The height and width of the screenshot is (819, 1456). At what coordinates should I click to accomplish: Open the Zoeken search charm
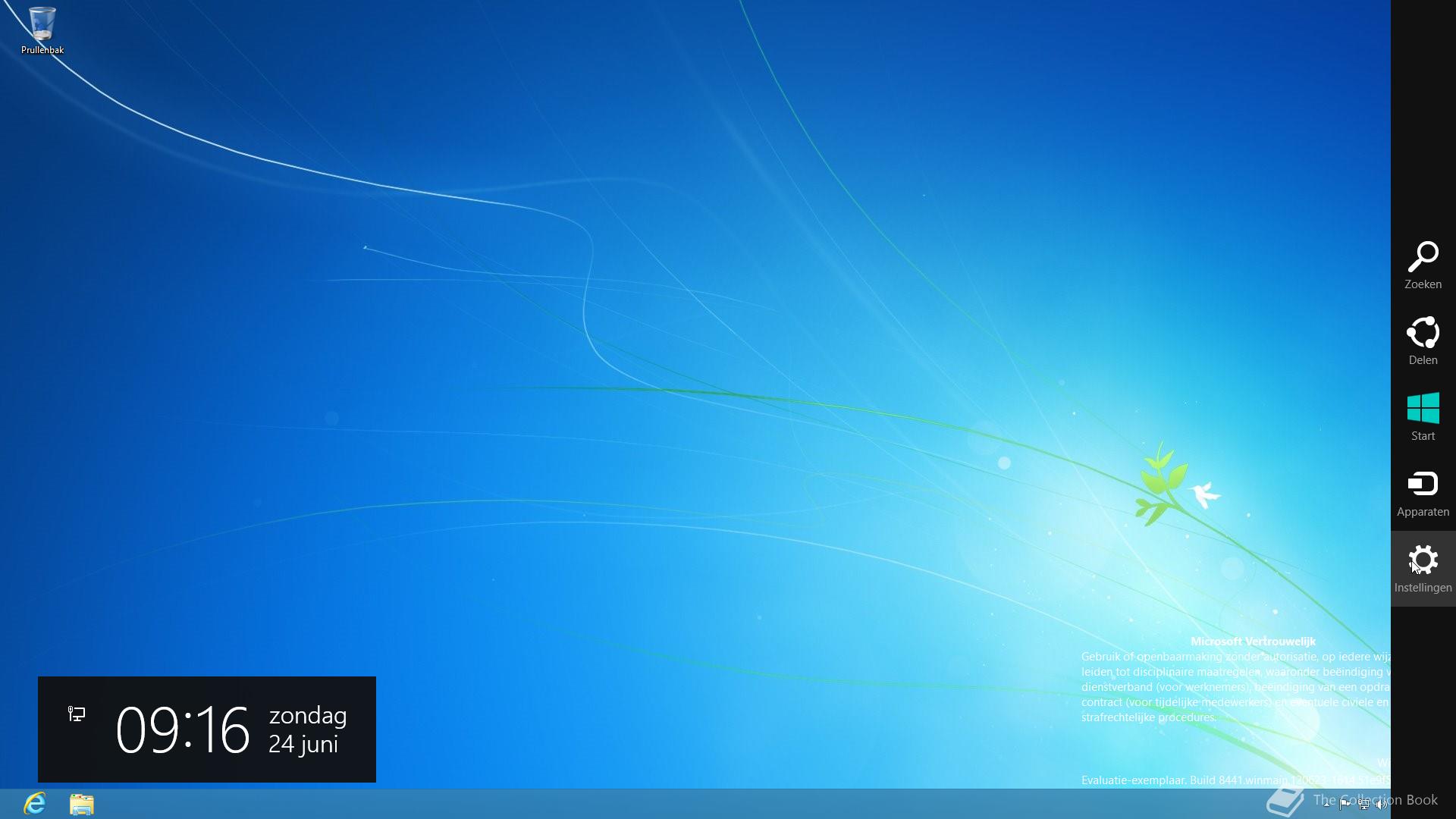click(1423, 265)
